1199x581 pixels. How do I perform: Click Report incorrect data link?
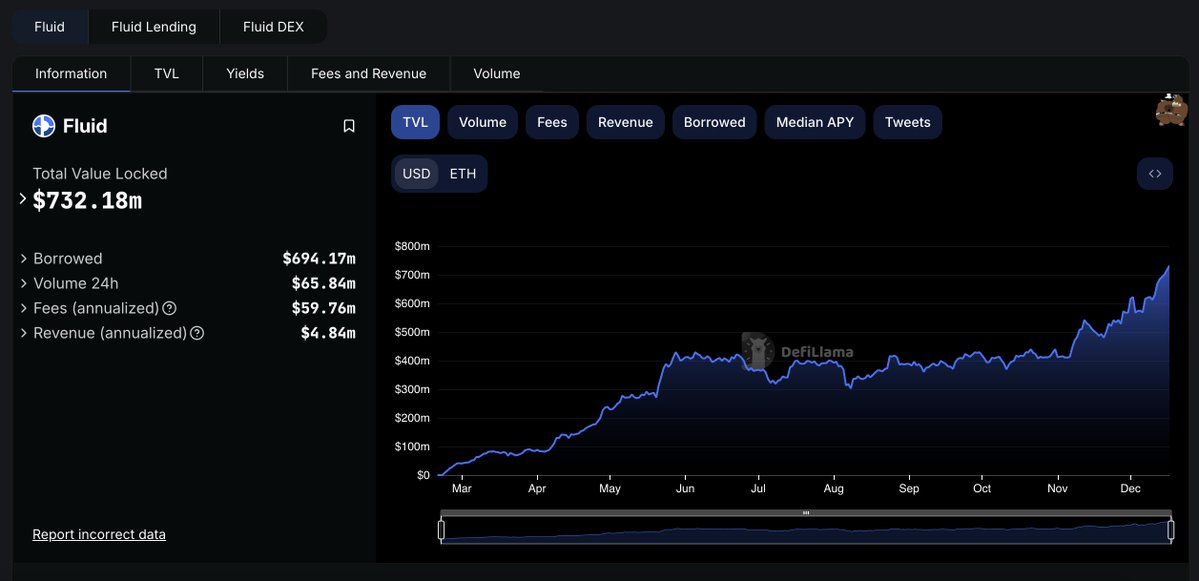point(99,534)
